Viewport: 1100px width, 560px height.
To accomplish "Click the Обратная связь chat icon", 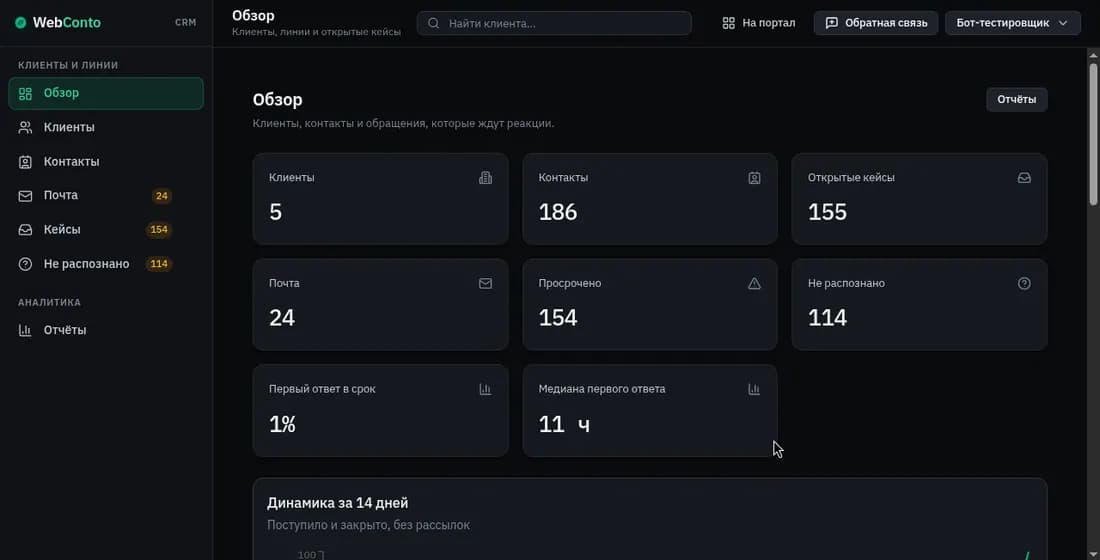I will pos(831,23).
